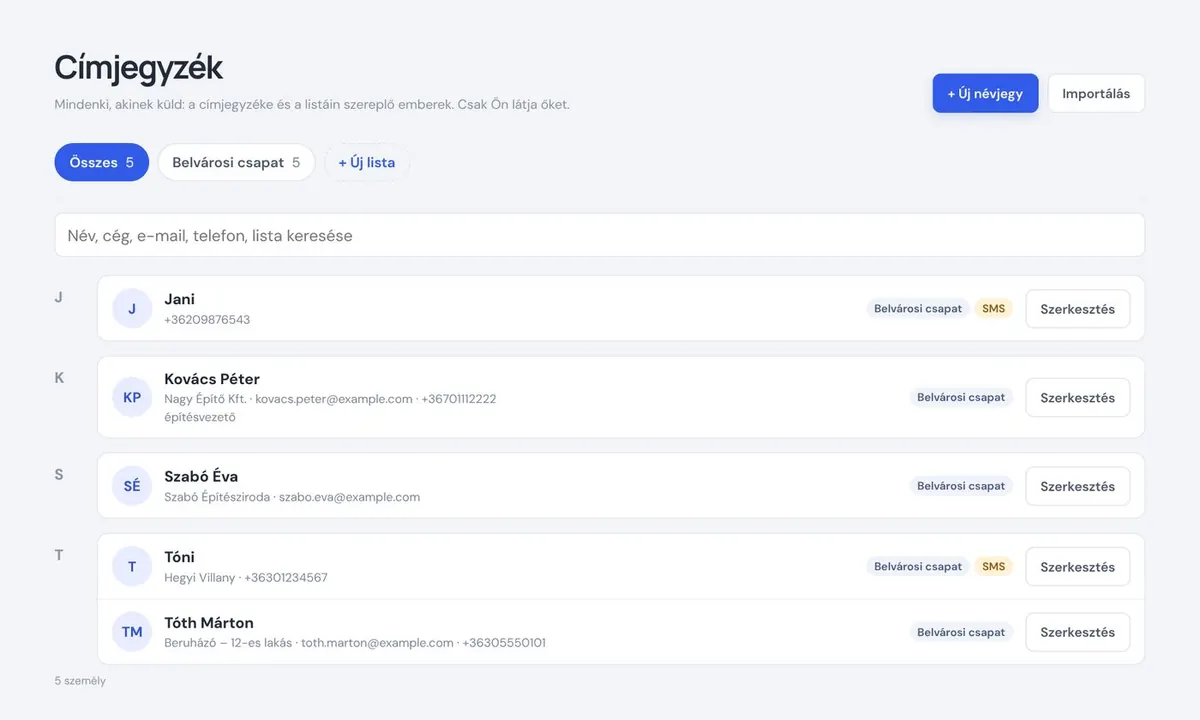Select the Összes list tab
The width and height of the screenshot is (1200, 720).
click(102, 162)
